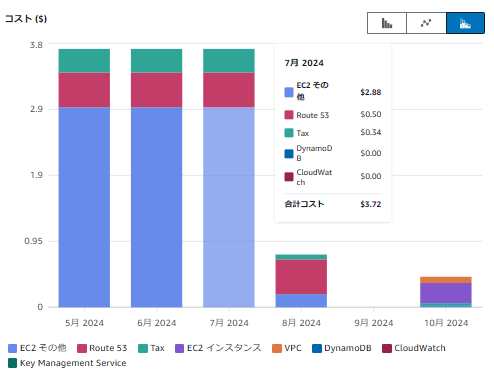Click the CloudWatch legend swatch

(x=387, y=348)
